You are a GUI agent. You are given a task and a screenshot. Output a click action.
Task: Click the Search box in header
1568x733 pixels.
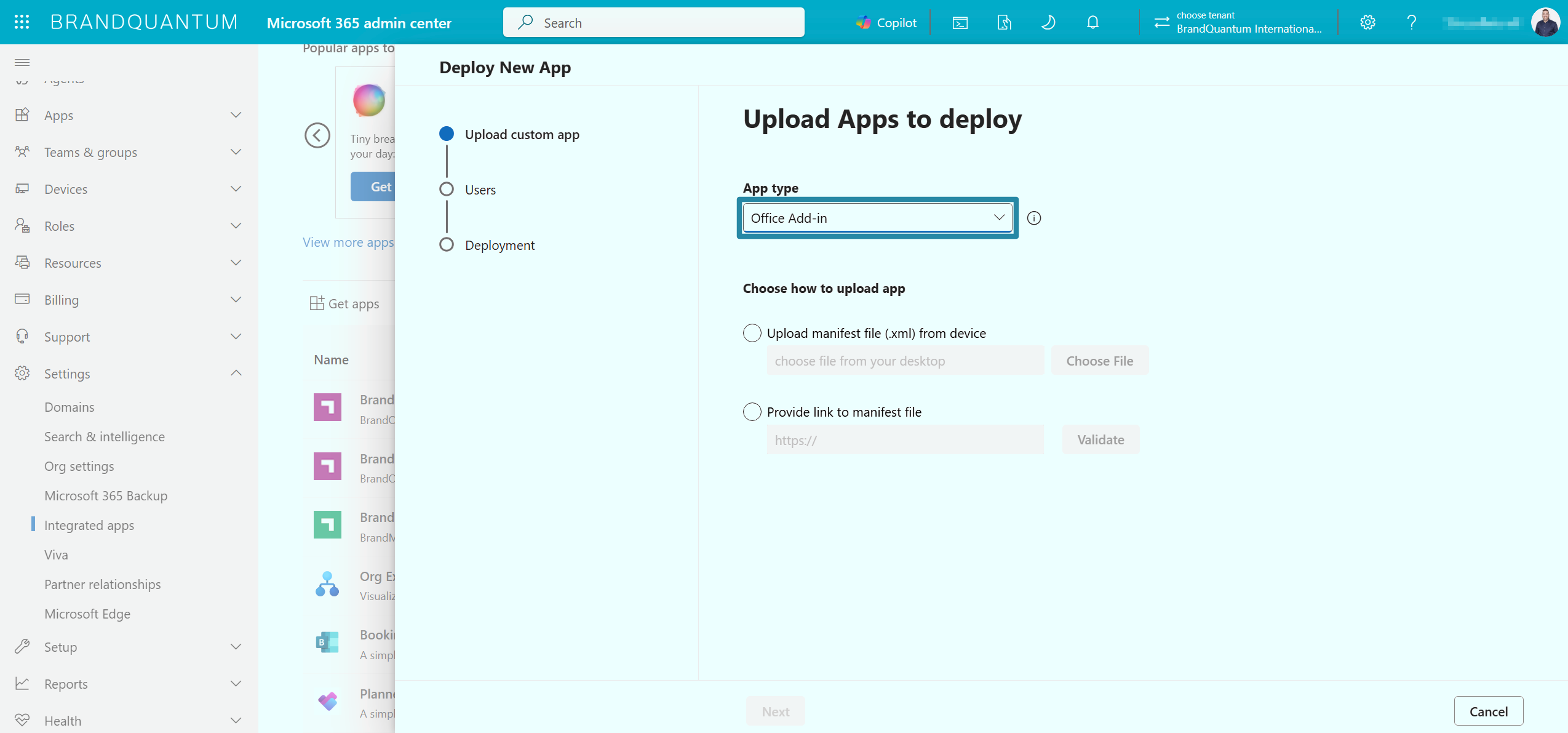point(653,23)
